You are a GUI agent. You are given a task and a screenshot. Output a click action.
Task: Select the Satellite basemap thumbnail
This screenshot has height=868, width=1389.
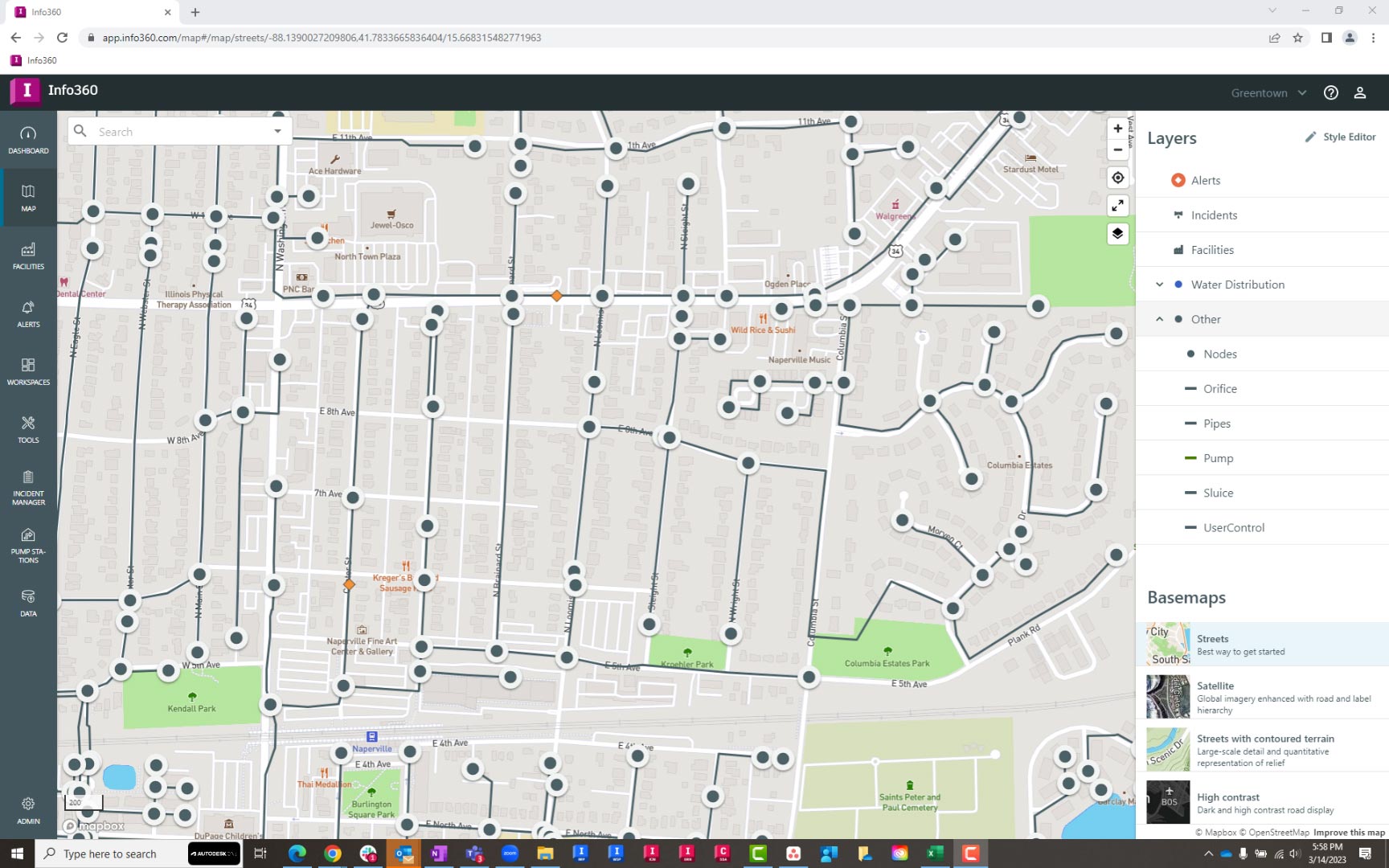[1168, 697]
